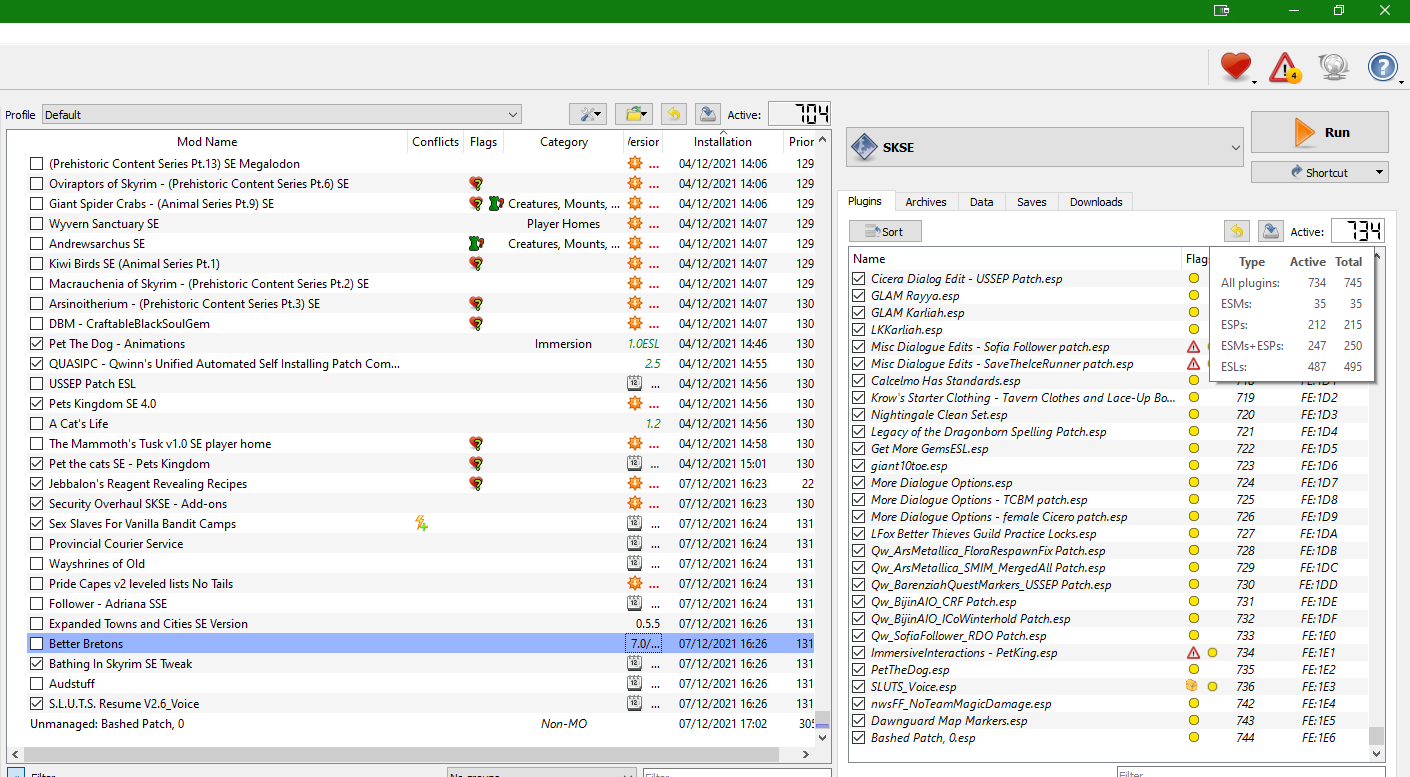Click the lightning conflict icon in Conflicts column

click(421, 524)
